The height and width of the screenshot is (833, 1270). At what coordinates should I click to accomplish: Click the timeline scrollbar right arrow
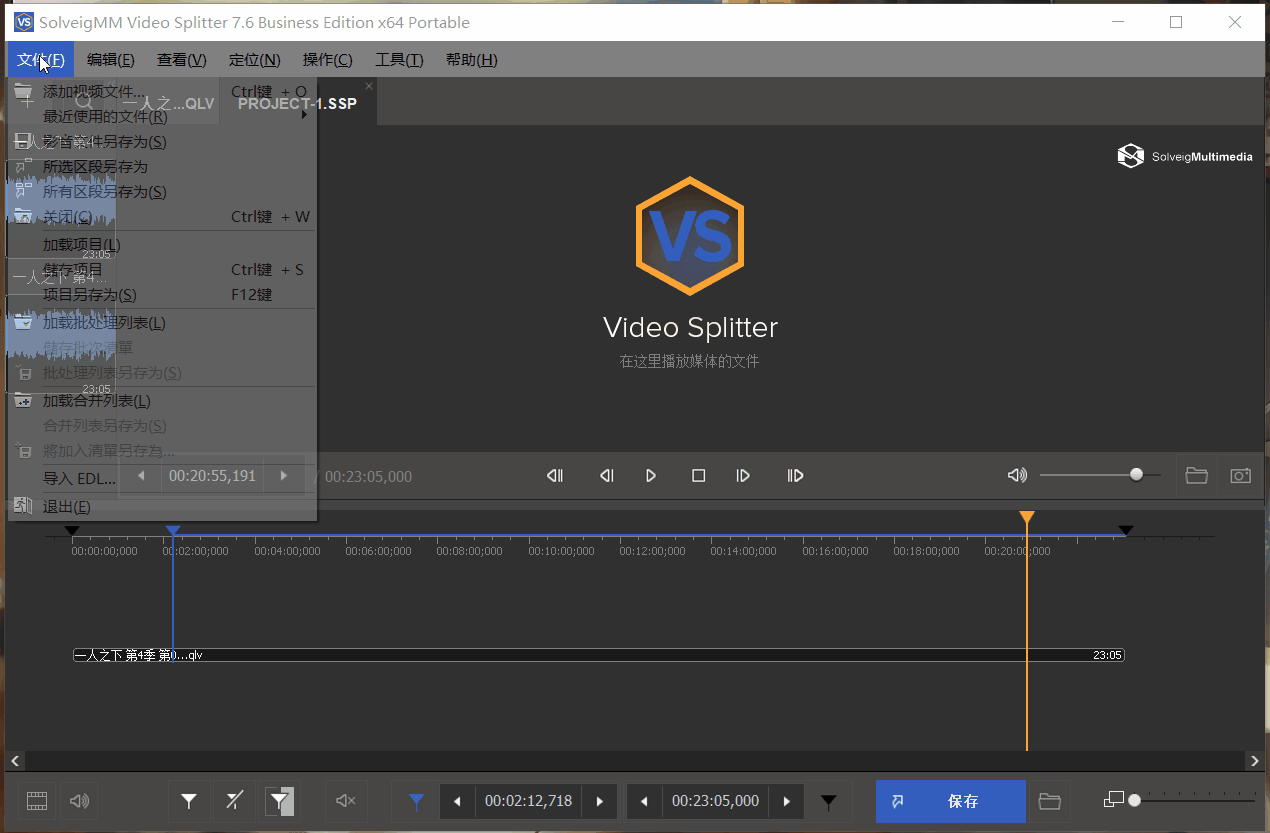[x=1255, y=761]
